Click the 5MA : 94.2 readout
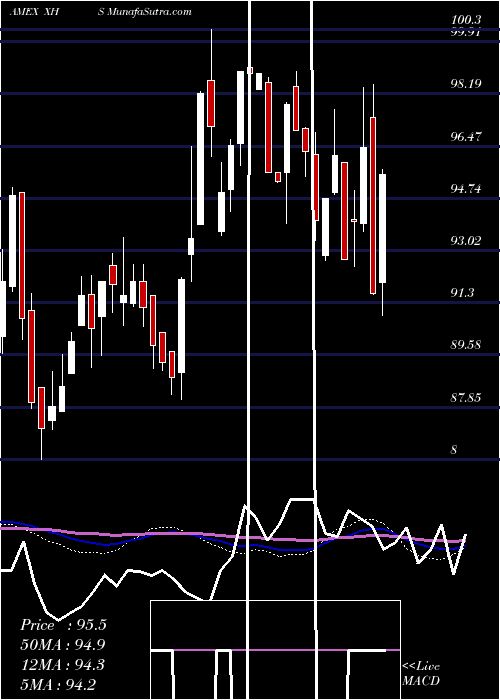Viewport: 500px width, 700px height. click(x=58, y=684)
